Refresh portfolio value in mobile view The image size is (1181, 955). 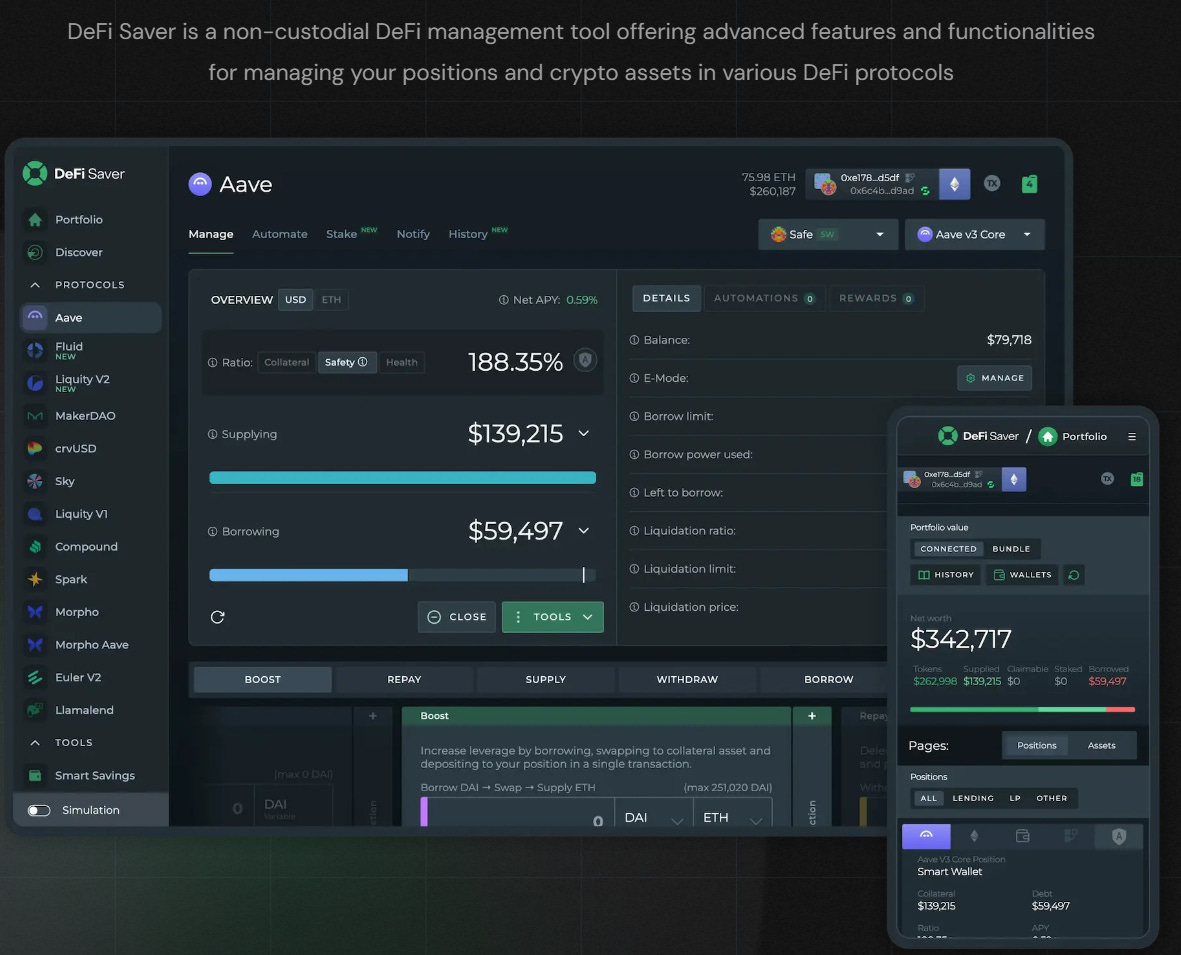coord(1073,575)
